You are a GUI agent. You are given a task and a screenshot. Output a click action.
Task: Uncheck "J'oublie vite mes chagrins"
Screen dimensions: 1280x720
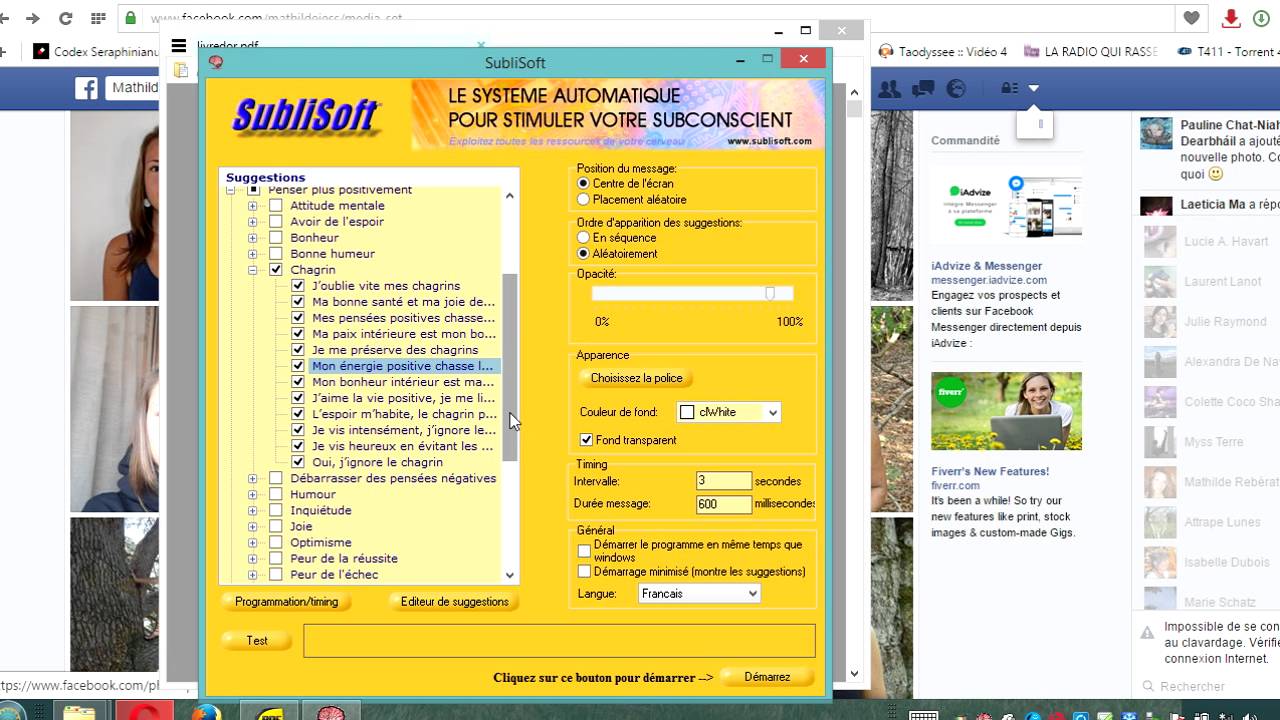(x=298, y=286)
